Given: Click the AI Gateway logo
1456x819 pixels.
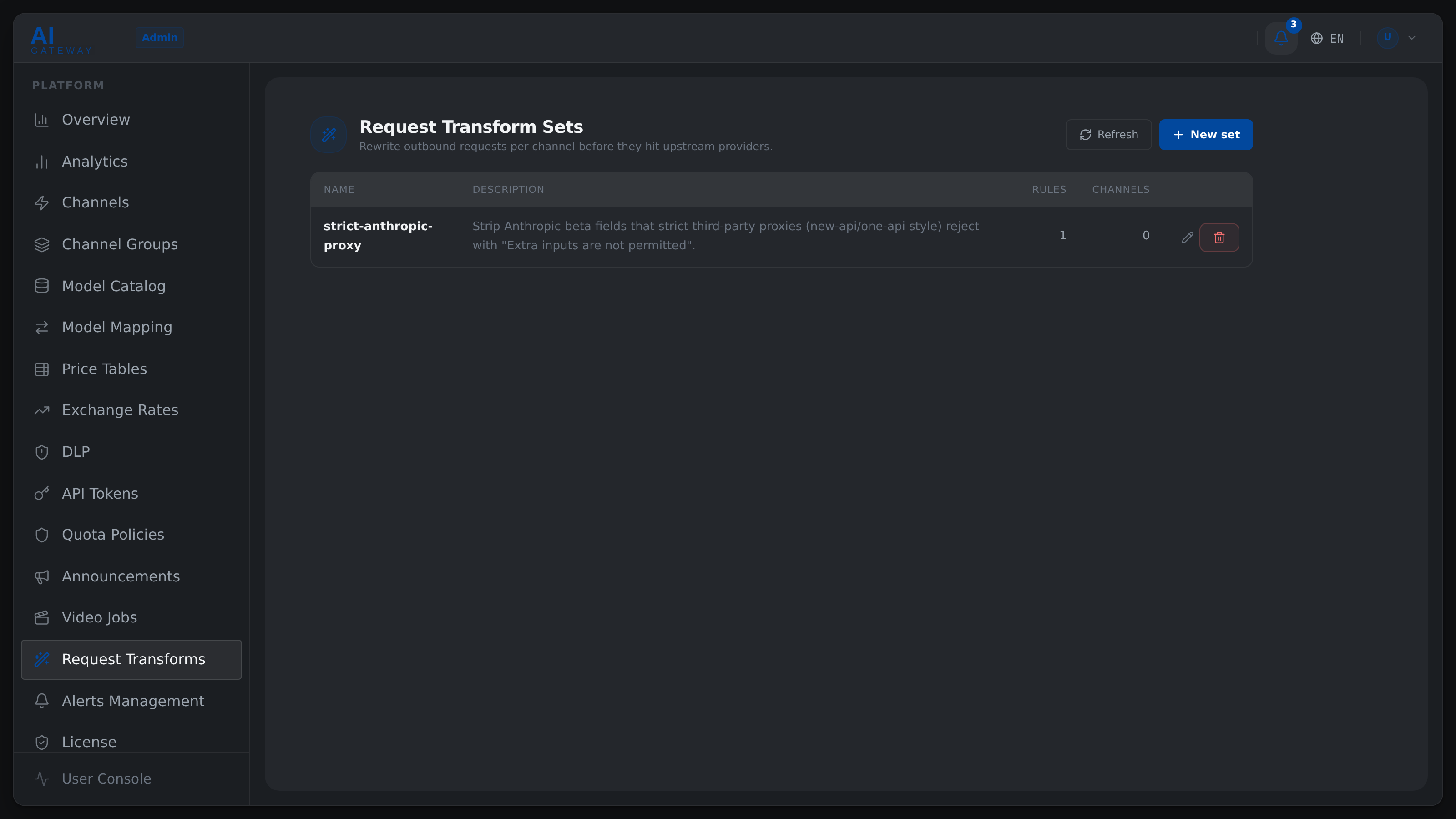Looking at the screenshot, I should click(61, 40).
